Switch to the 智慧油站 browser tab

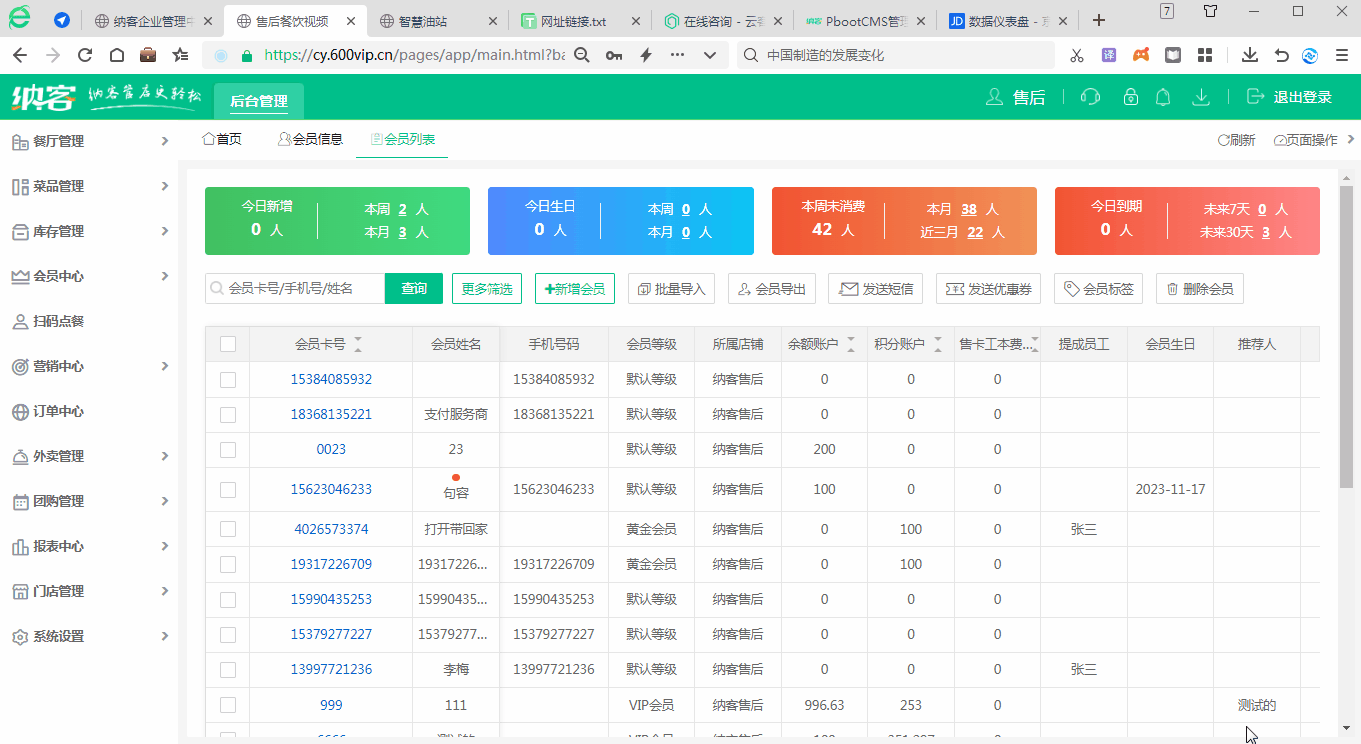point(421,19)
